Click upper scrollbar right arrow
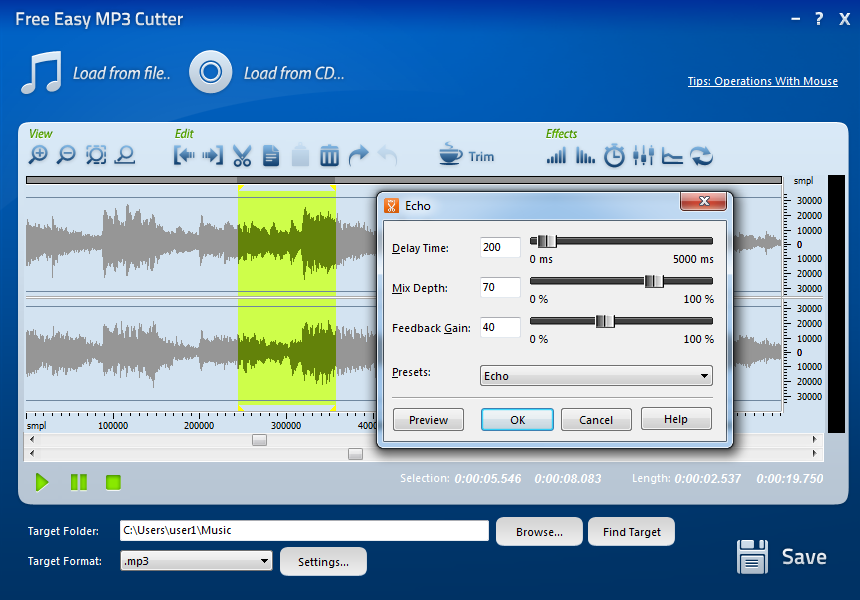Viewport: 860px width, 600px height. coord(814,439)
